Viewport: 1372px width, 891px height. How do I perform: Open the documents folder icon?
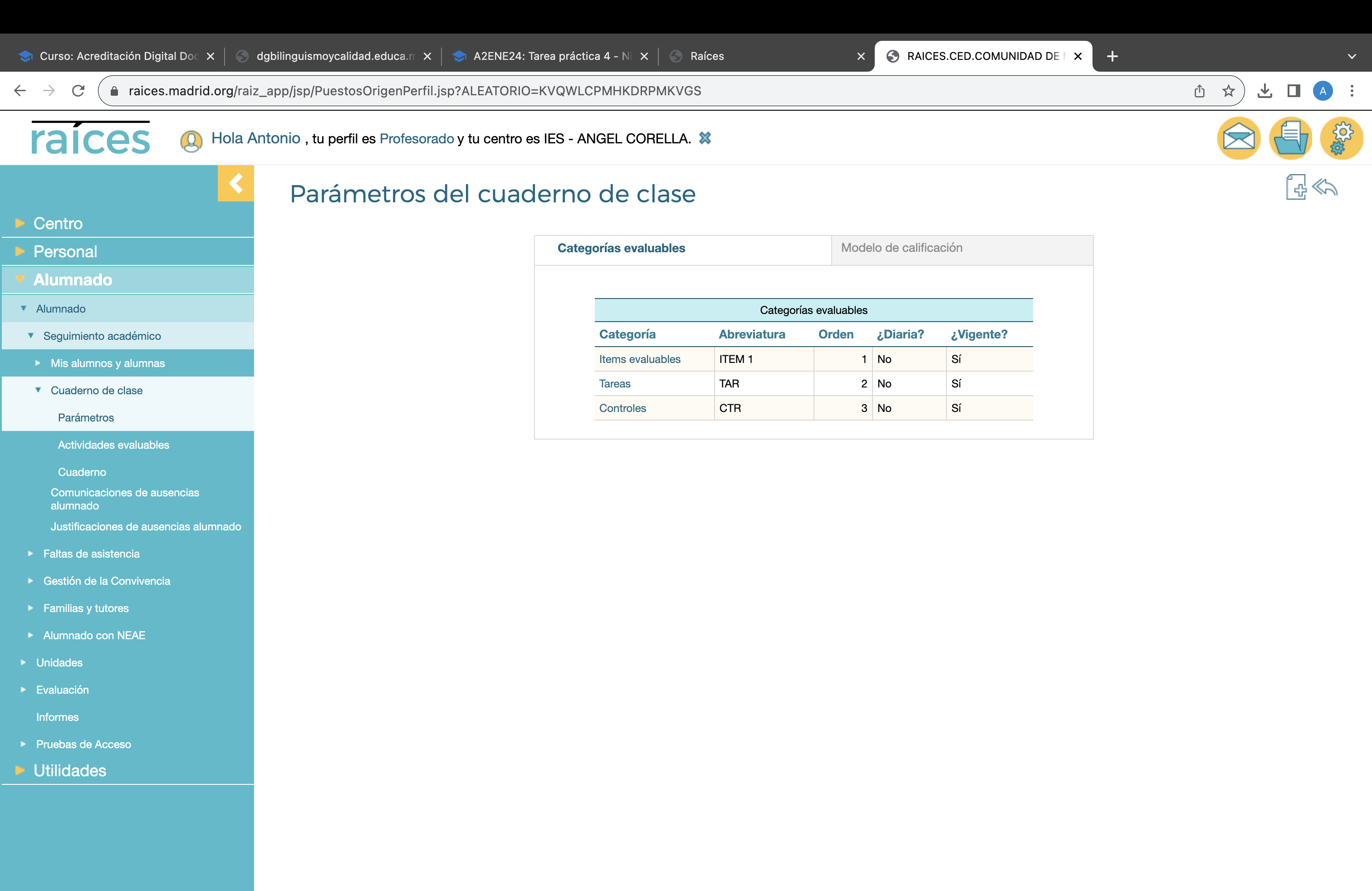(x=1290, y=139)
